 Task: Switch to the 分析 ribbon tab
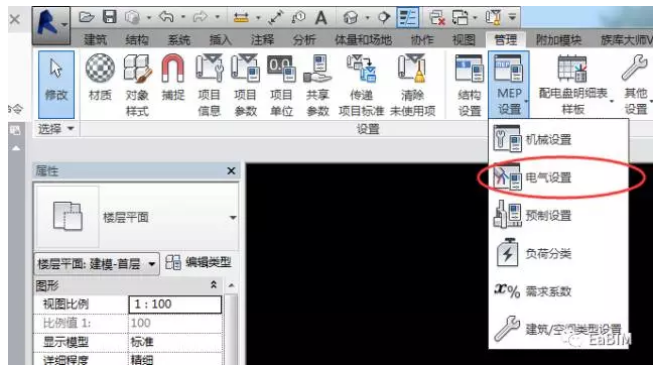[304, 40]
